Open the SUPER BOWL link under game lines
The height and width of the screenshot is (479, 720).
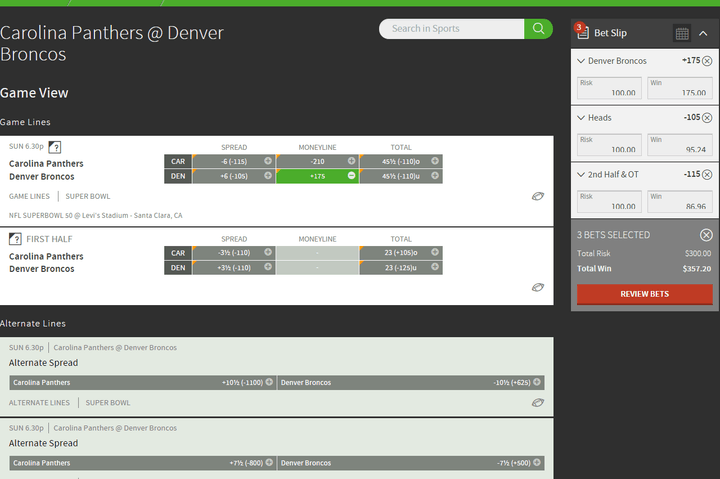click(88, 197)
